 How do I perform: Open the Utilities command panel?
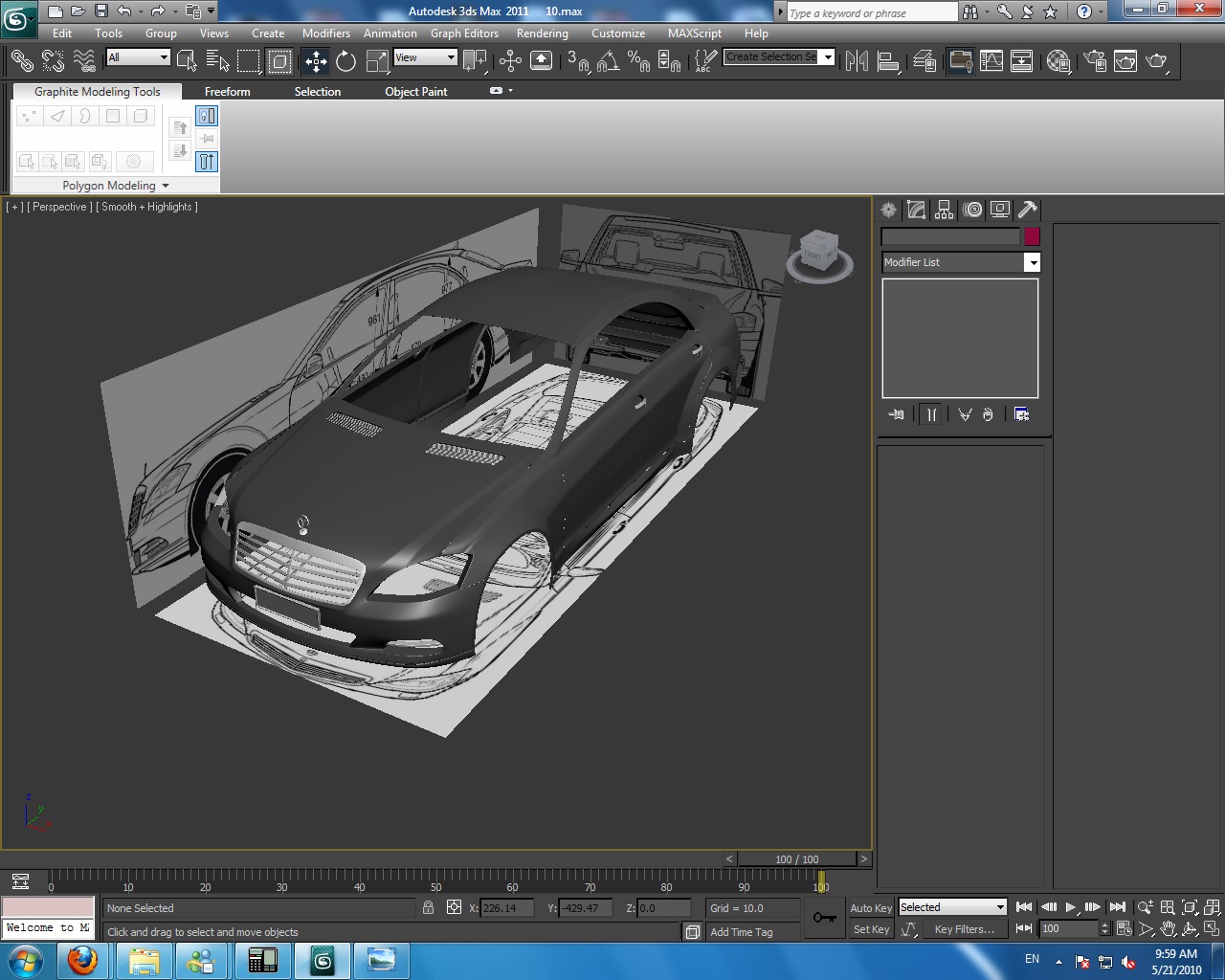pyautogui.click(x=1028, y=210)
